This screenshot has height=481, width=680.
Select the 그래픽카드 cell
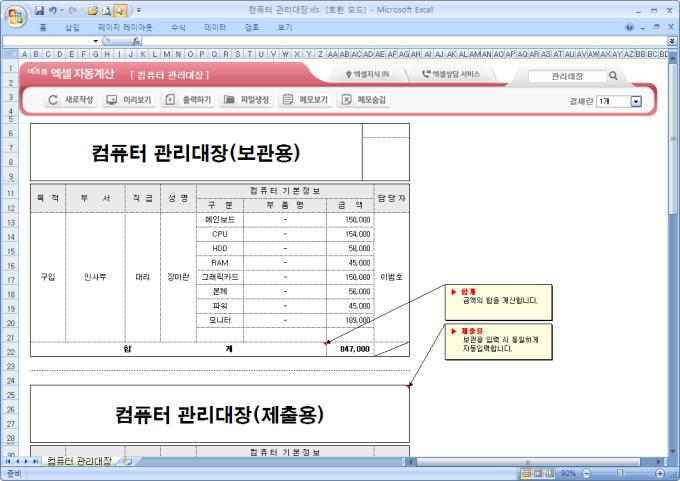point(220,277)
